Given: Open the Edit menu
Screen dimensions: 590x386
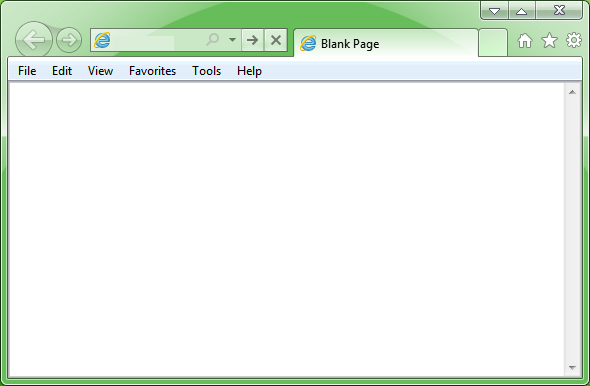Looking at the screenshot, I should tap(62, 71).
